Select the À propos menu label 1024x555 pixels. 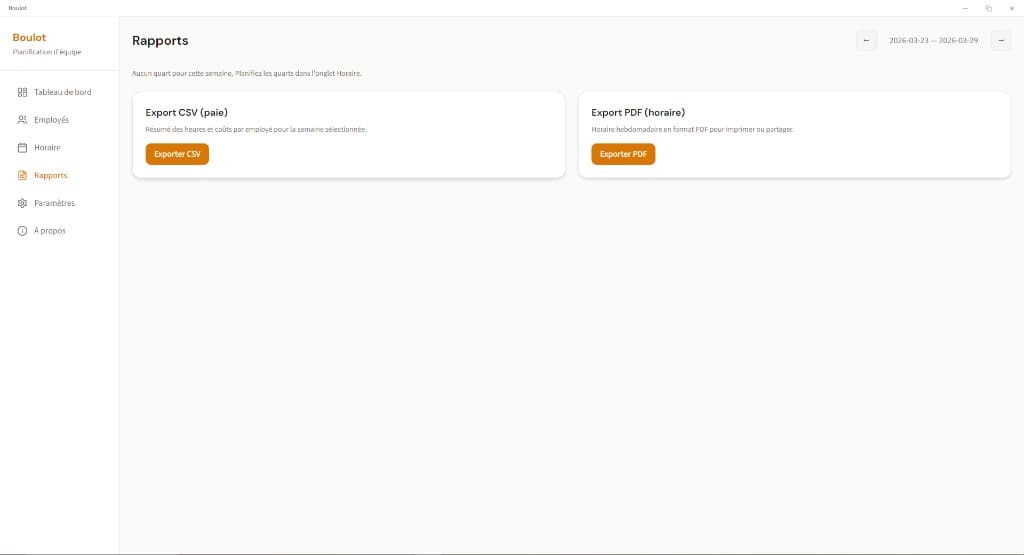tap(50, 231)
